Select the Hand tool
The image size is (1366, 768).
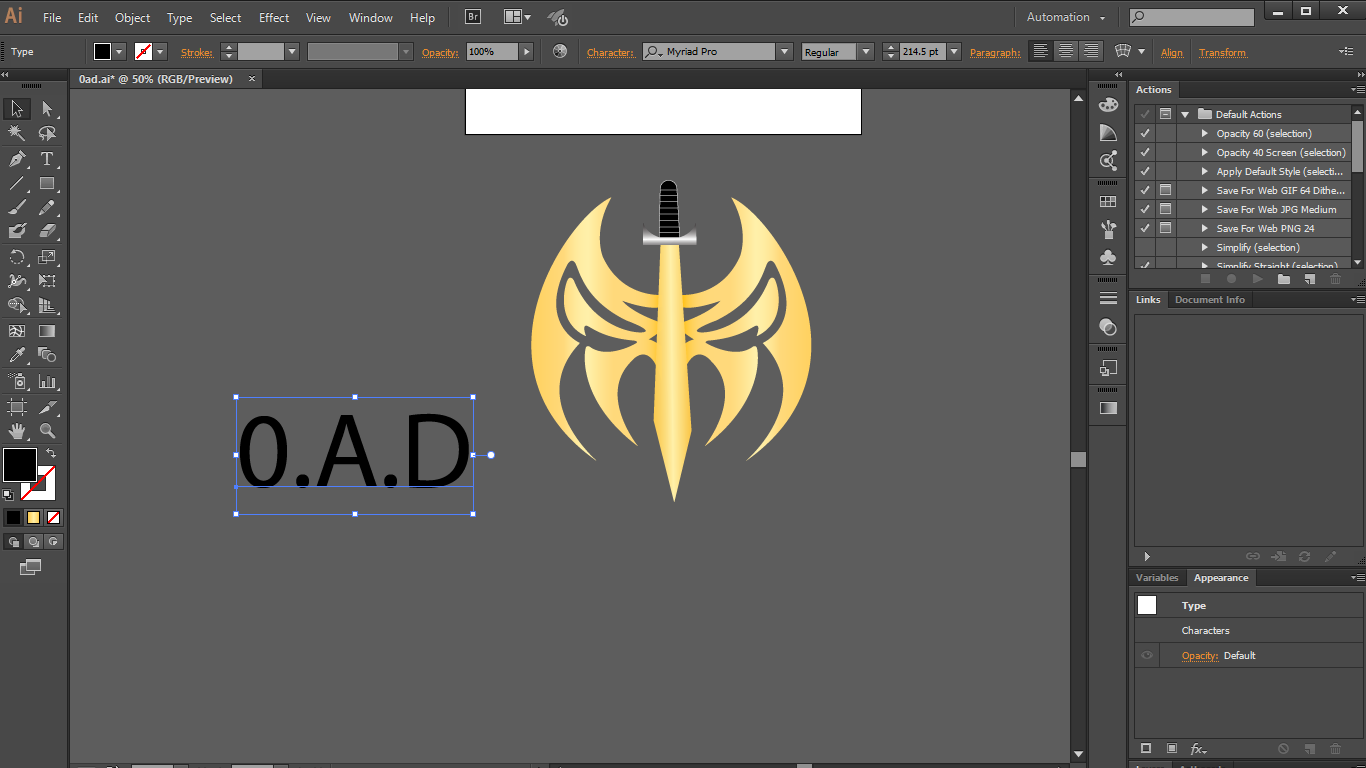coord(17,431)
